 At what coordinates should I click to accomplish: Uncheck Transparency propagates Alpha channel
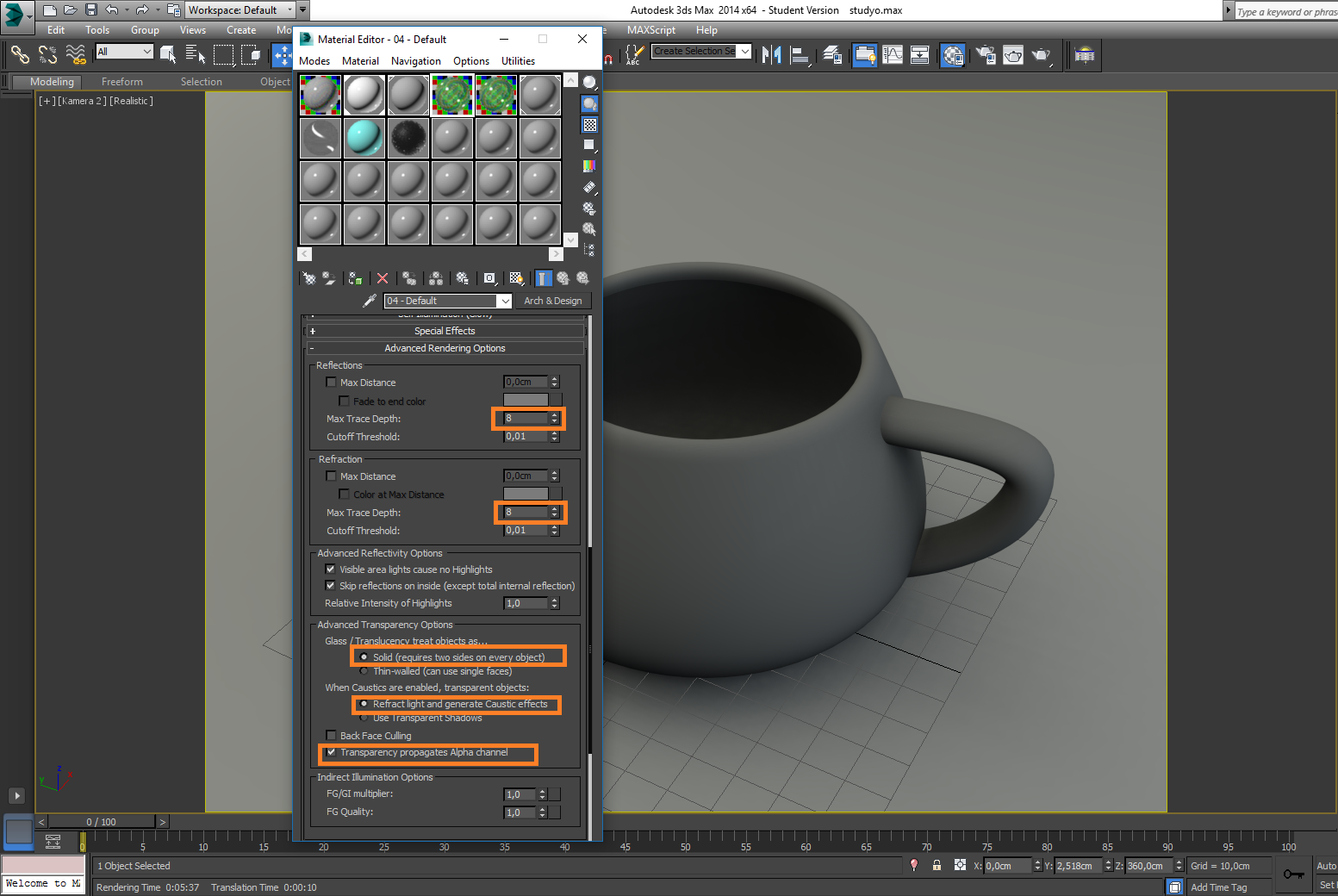pos(331,752)
